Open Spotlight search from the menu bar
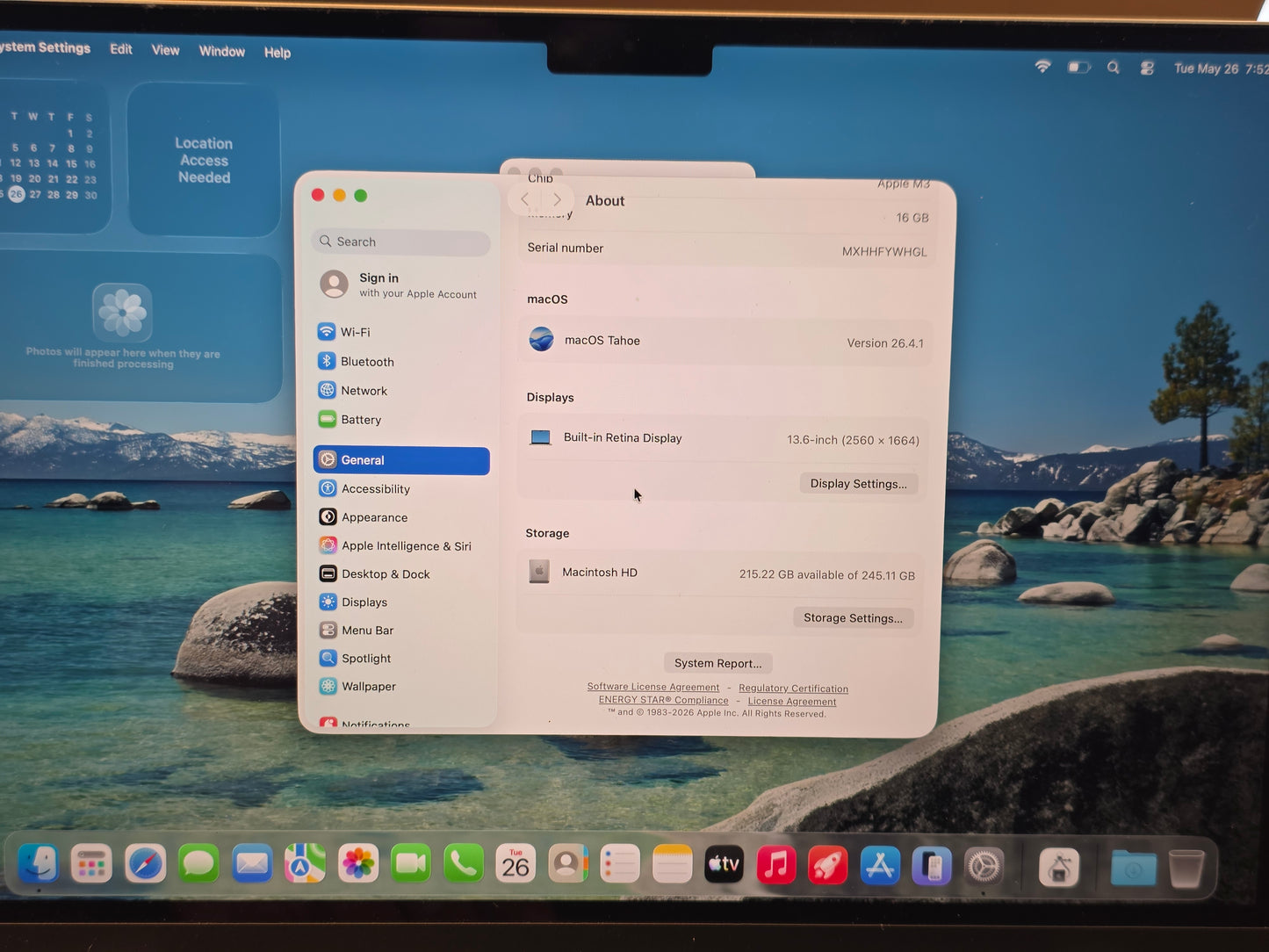The image size is (1269, 952). (1114, 68)
